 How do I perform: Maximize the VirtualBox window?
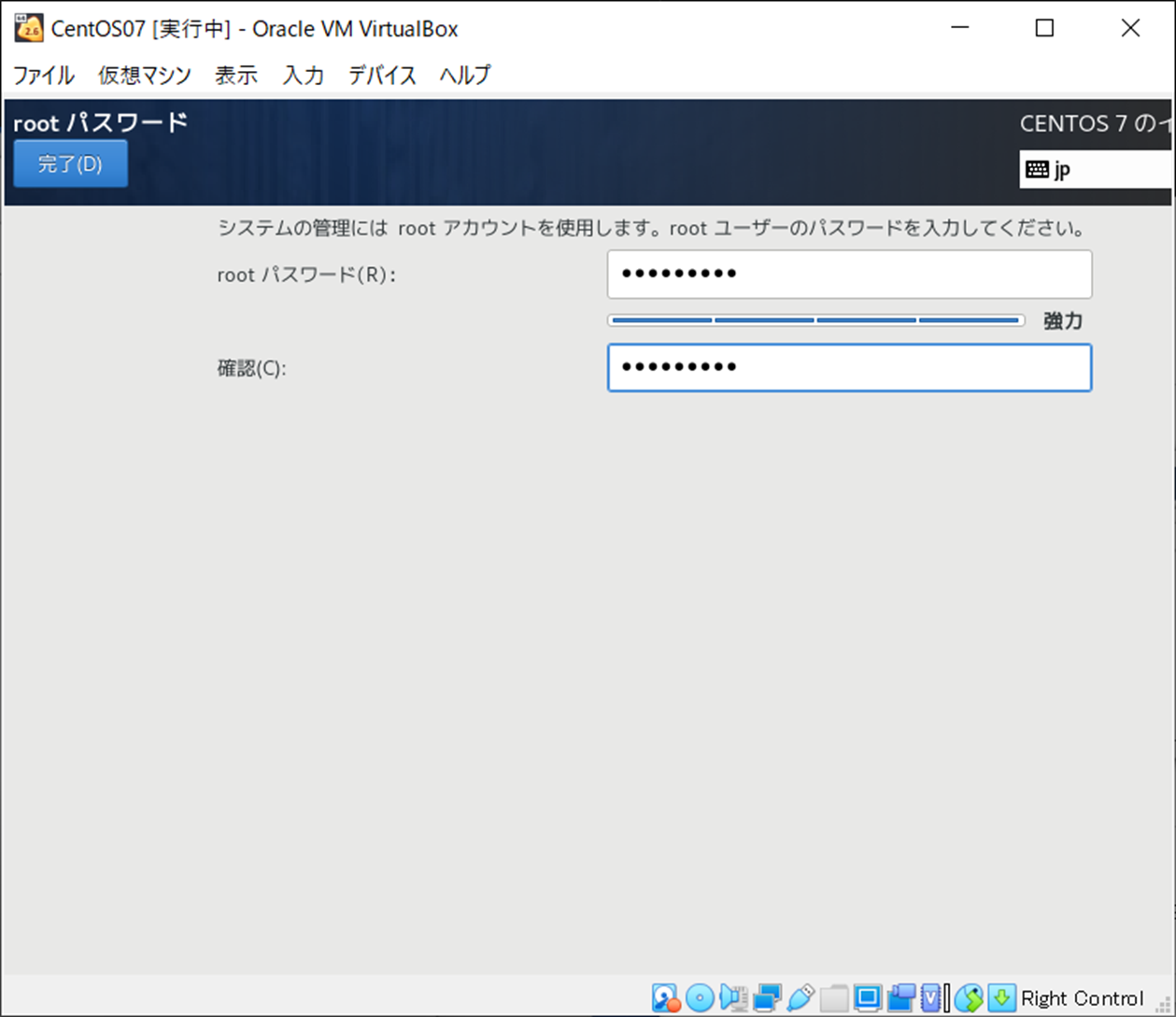click(x=1044, y=28)
